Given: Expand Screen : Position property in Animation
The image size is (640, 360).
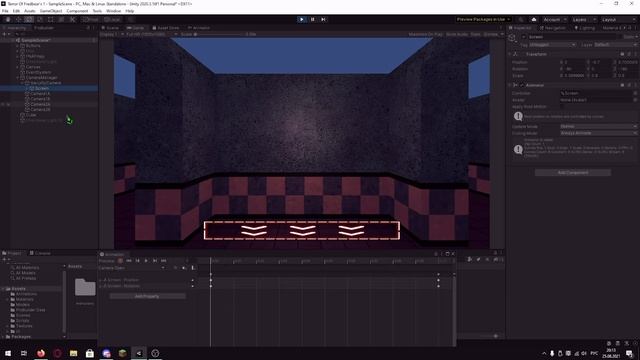Looking at the screenshot, I should point(100,280).
